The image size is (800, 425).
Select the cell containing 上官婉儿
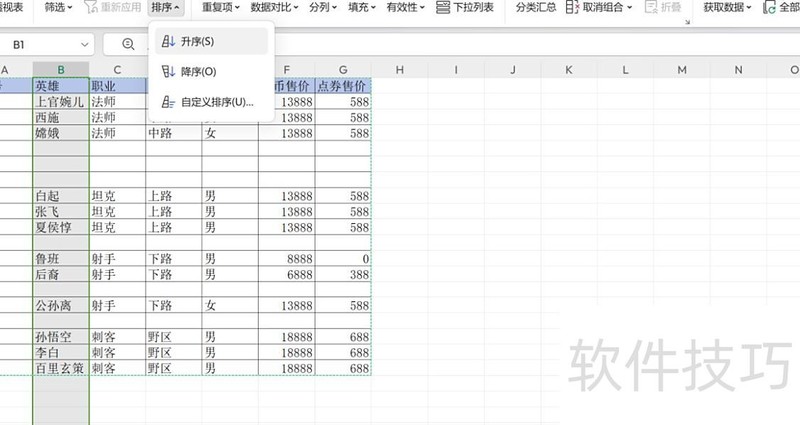[61, 102]
